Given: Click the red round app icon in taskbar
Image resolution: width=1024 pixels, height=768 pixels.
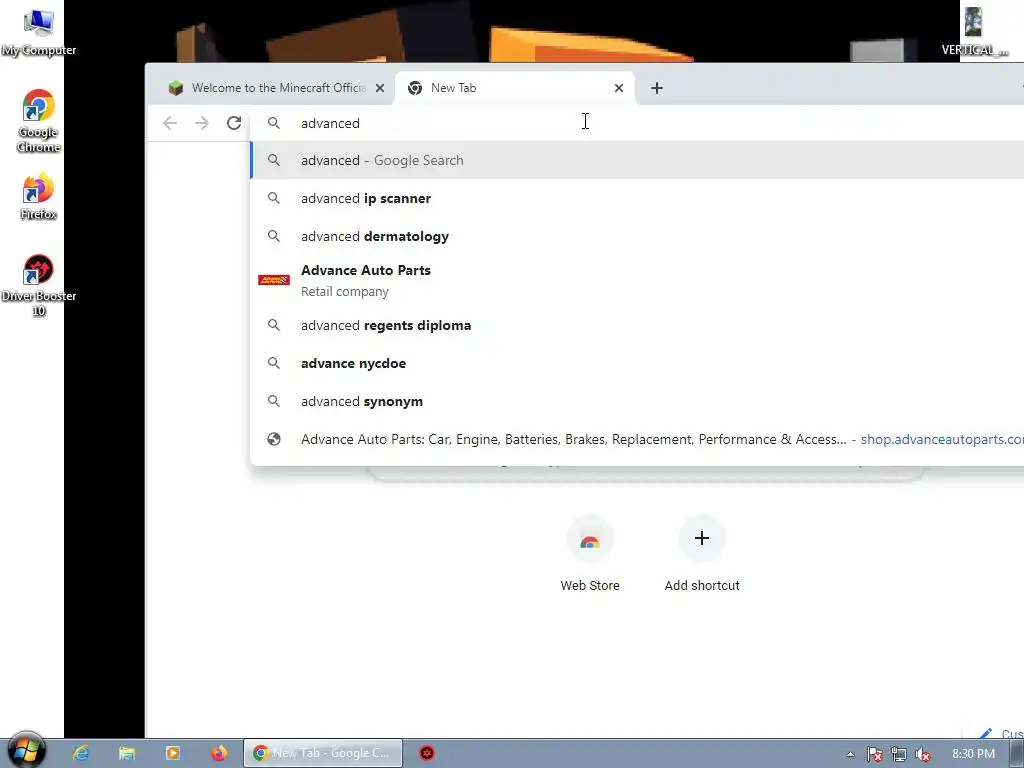Looking at the screenshot, I should coord(426,753).
